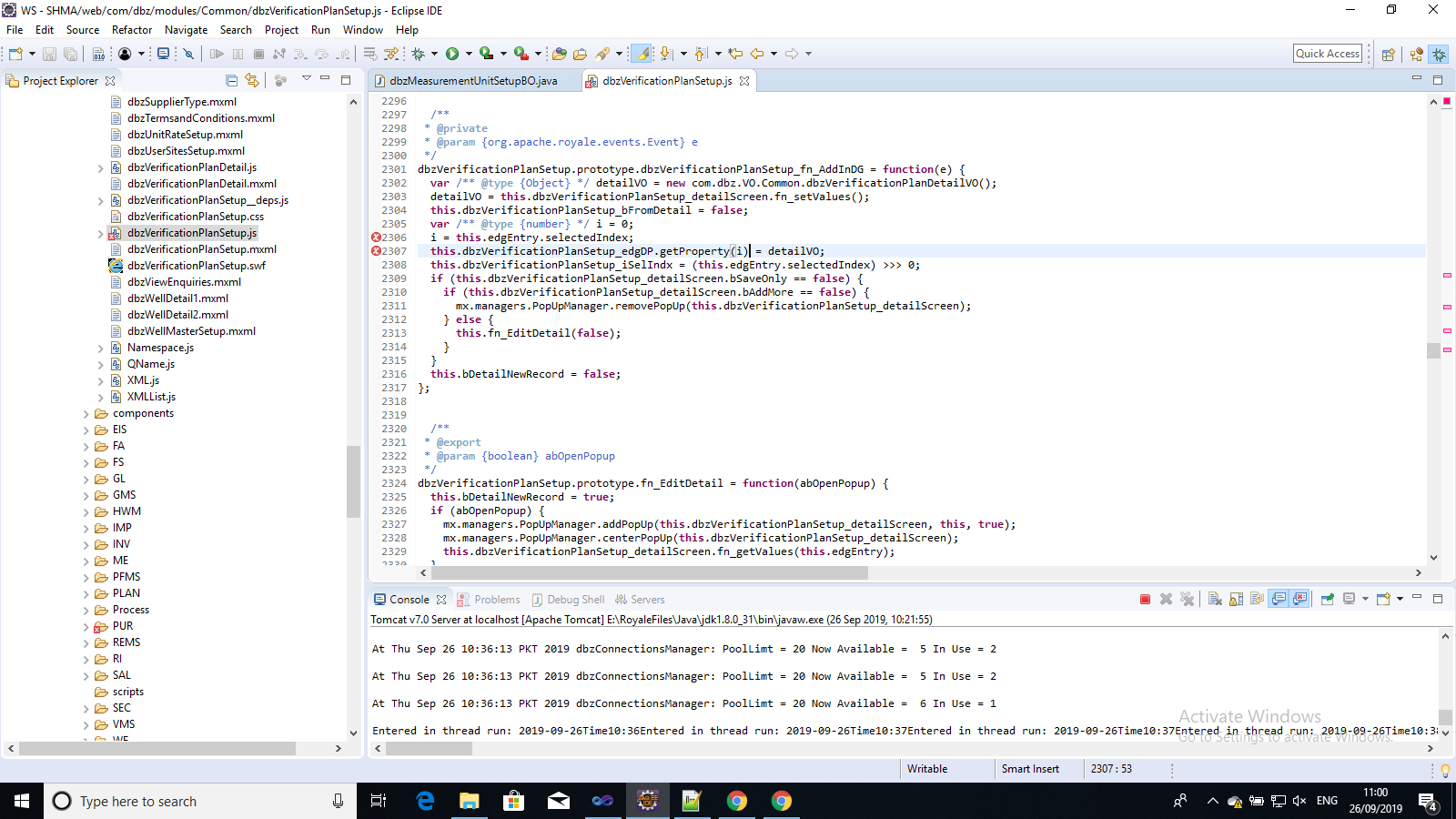Image resolution: width=1456 pixels, height=819 pixels.
Task: Click the Quick Access button
Action: (1327, 53)
